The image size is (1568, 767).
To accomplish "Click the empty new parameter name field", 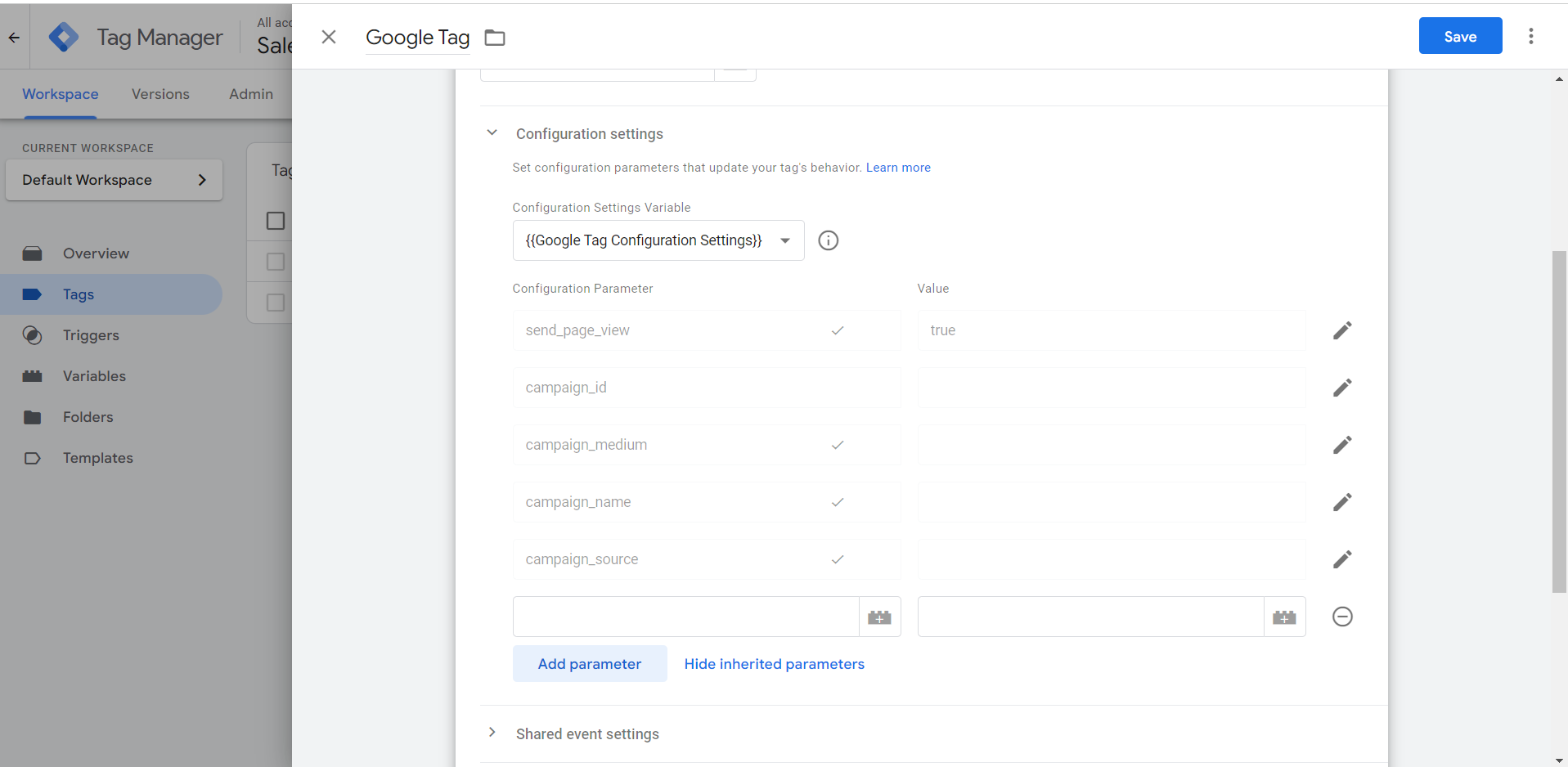I will [x=685, y=617].
